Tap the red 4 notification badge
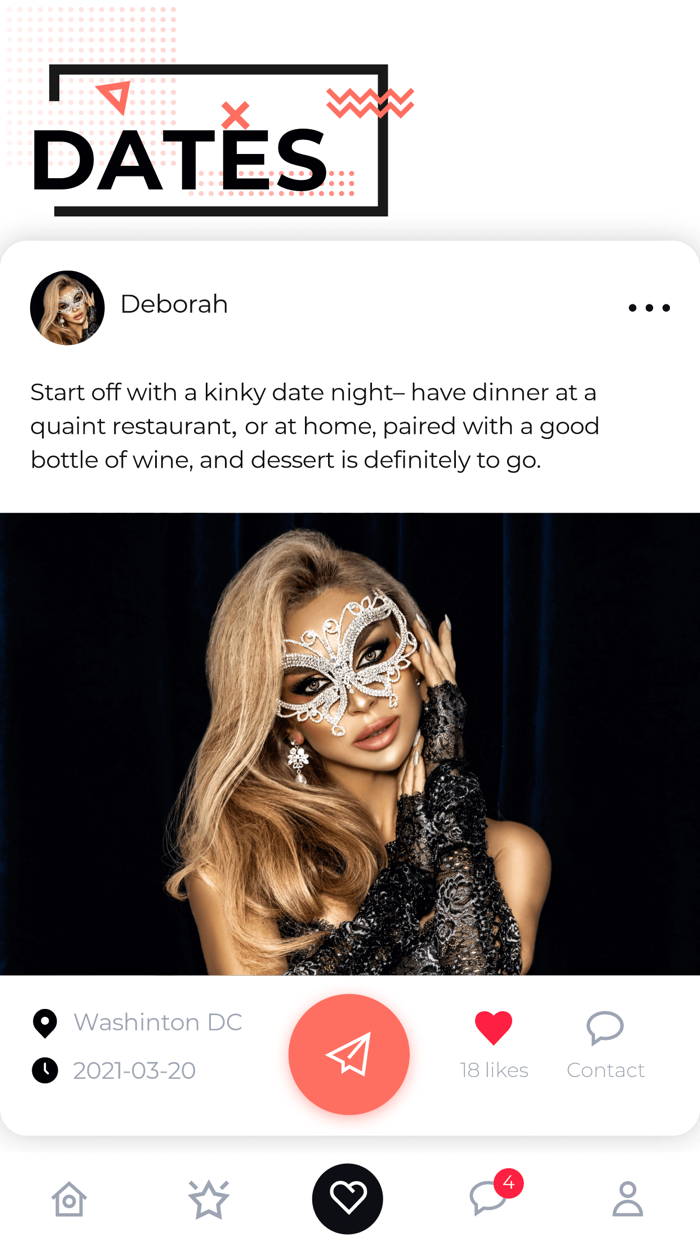This screenshot has height=1244, width=700. (x=508, y=1183)
